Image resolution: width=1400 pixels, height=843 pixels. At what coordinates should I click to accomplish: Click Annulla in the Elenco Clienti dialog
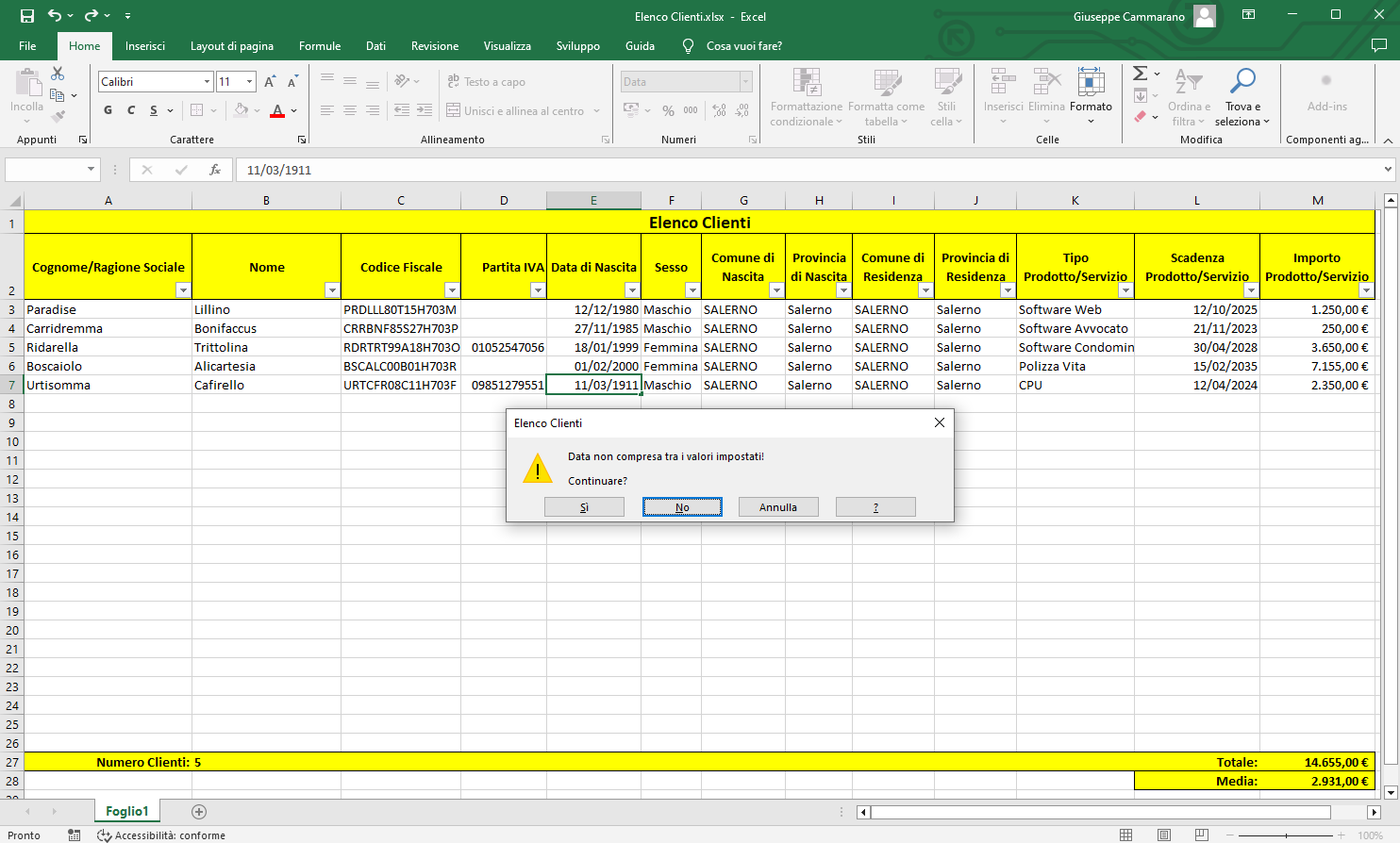coord(778,507)
